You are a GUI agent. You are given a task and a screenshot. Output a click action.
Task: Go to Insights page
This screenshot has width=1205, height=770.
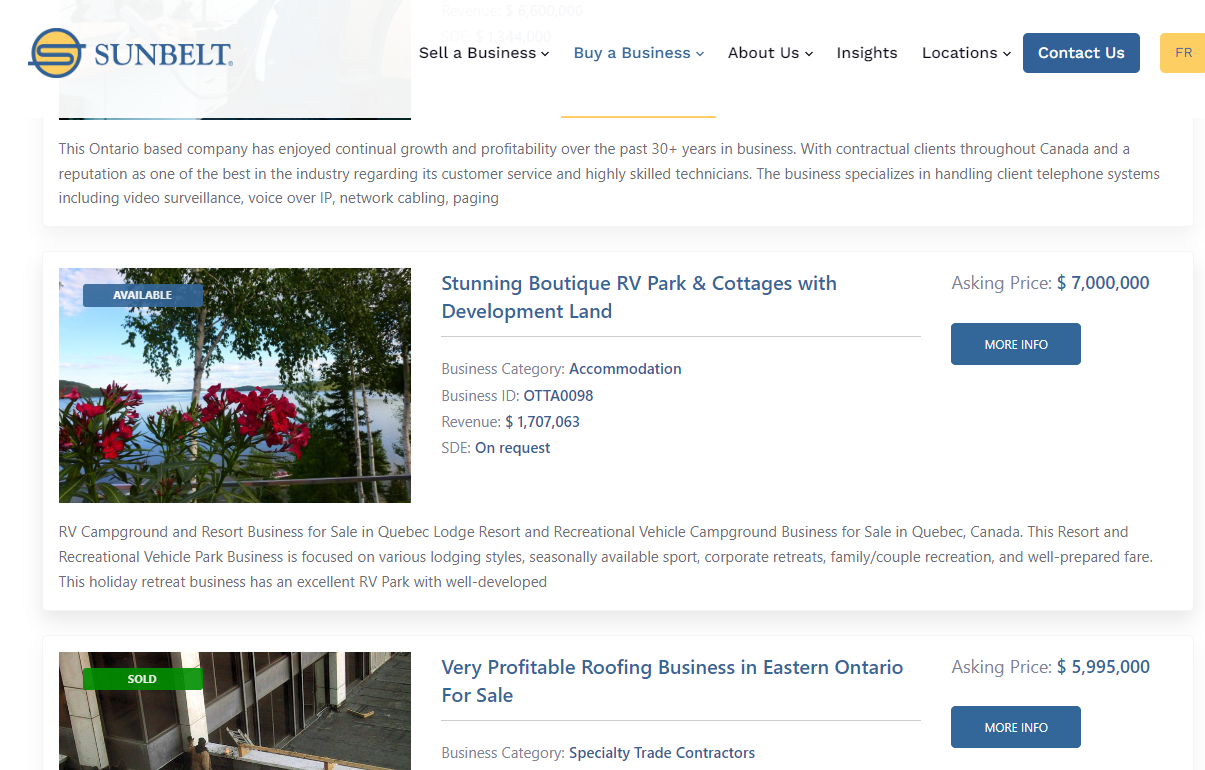867,53
